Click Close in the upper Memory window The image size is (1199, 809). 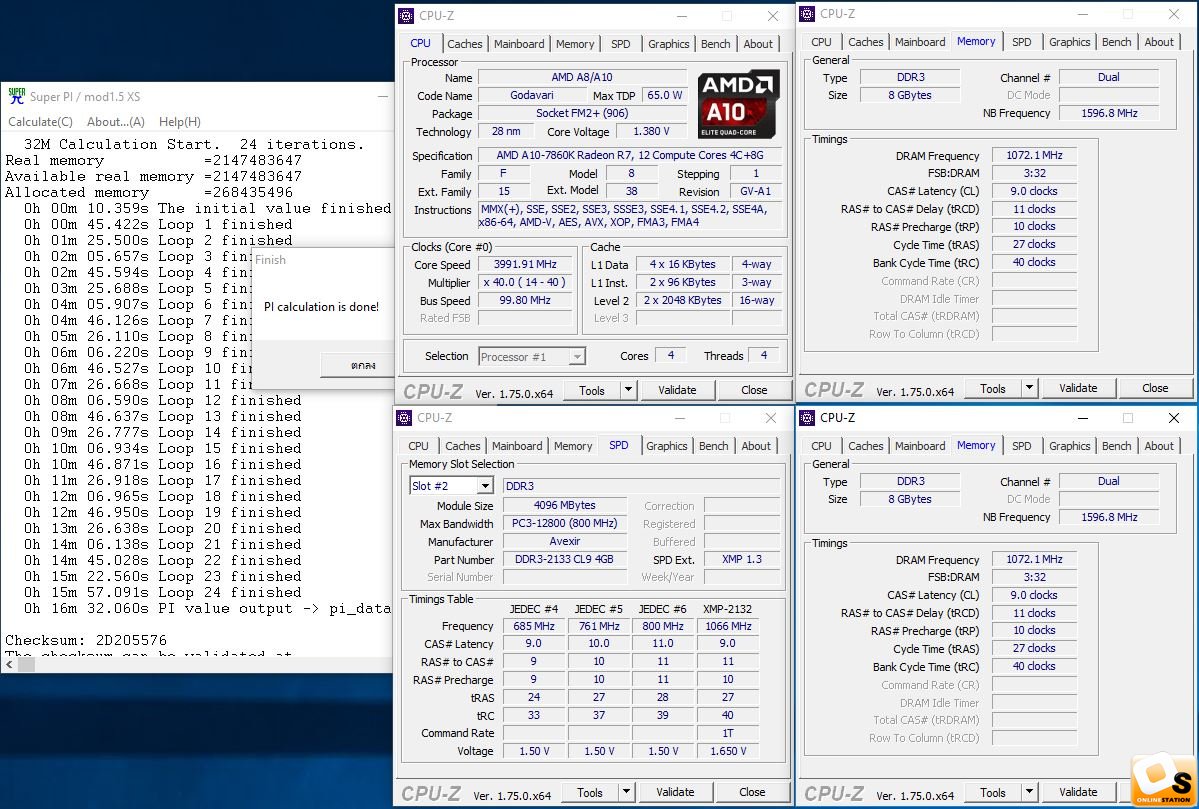coord(1155,388)
